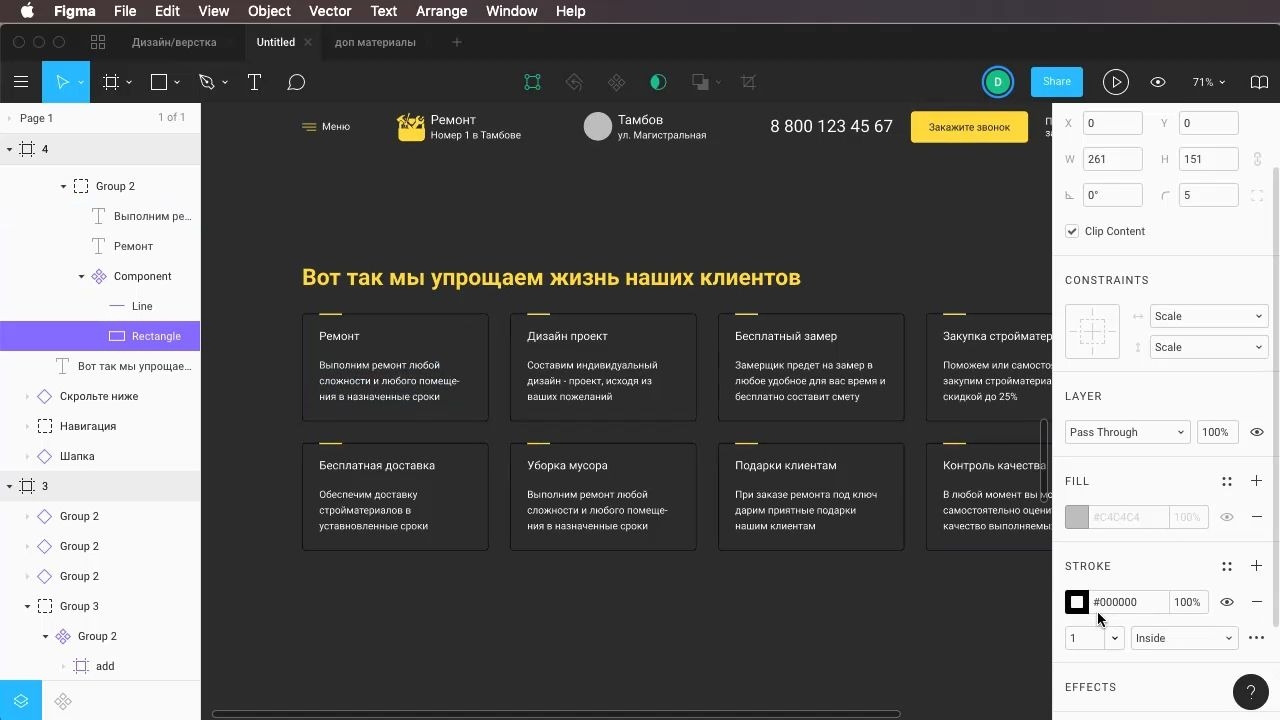The image size is (1280, 720).
Task: Collapse frame 4 in layers panel
Action: click(10, 149)
